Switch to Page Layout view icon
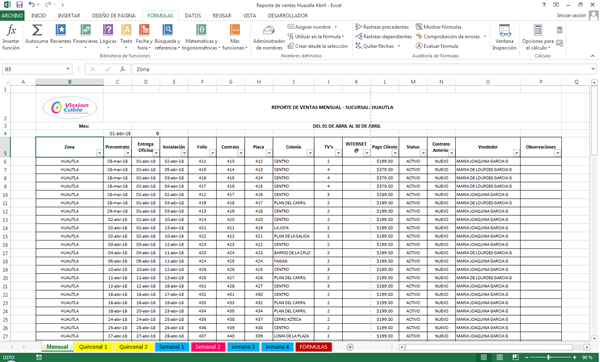This screenshot has height=362, width=600. click(x=499, y=357)
